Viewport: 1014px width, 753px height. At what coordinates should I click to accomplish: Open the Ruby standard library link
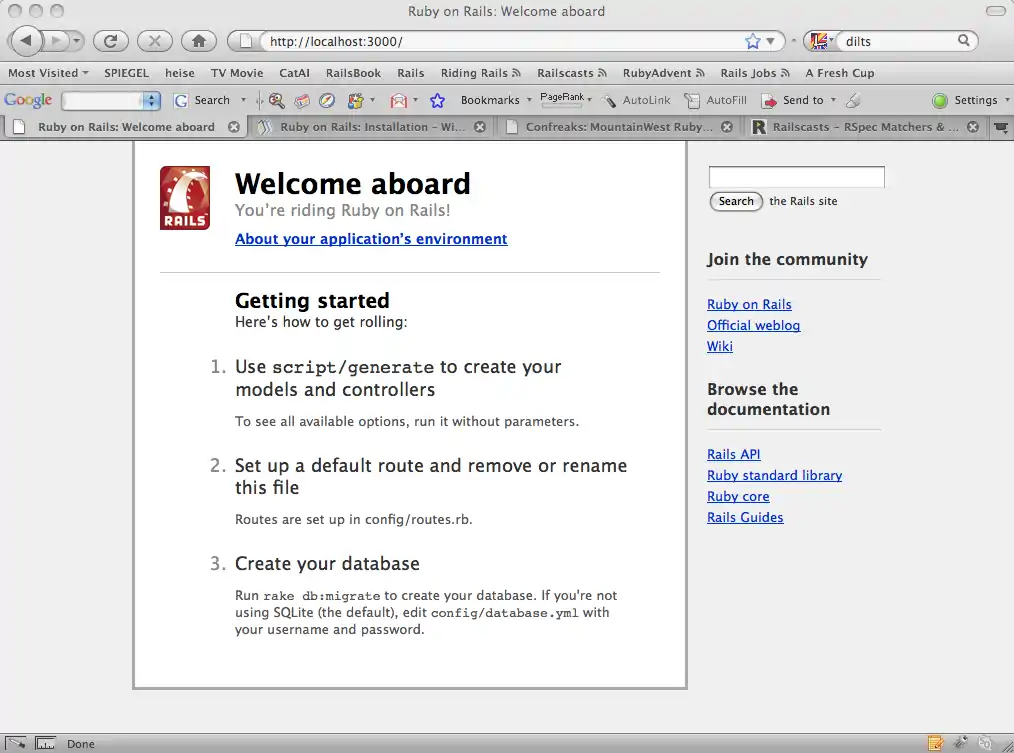(x=774, y=475)
